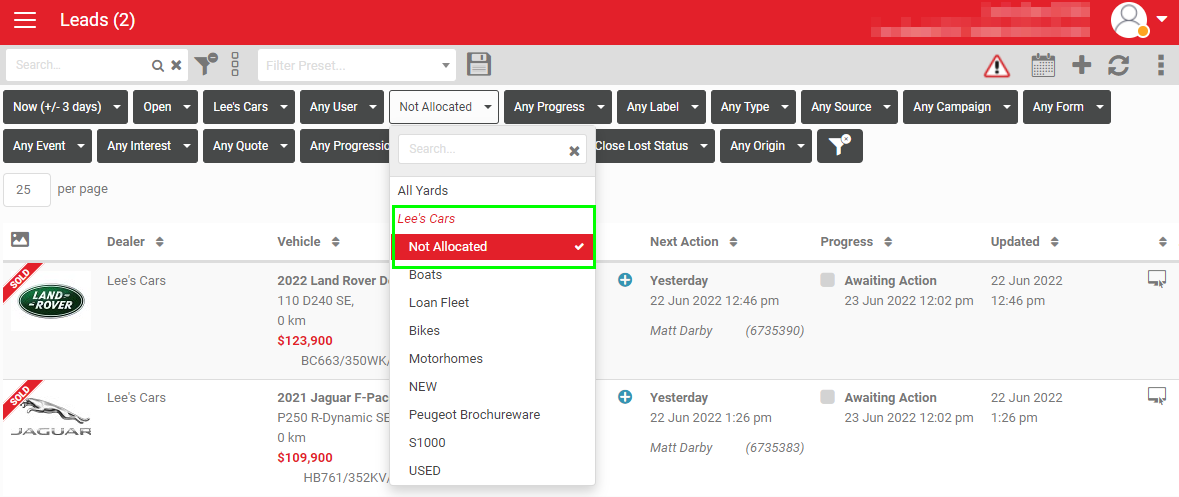The height and width of the screenshot is (497, 1179).
Task: Open the Close Lost Status filter
Action: pos(654,146)
